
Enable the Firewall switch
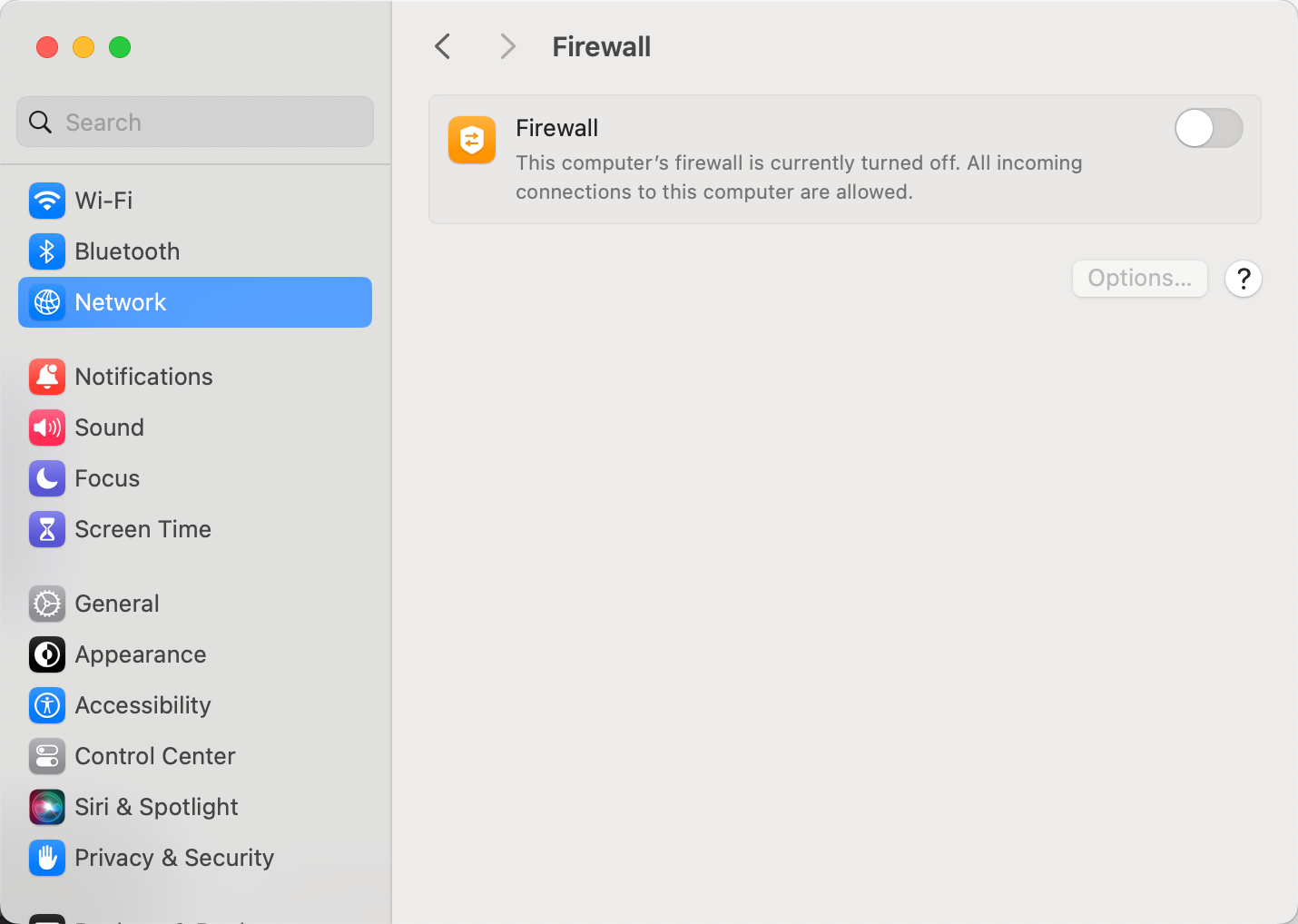click(1208, 128)
